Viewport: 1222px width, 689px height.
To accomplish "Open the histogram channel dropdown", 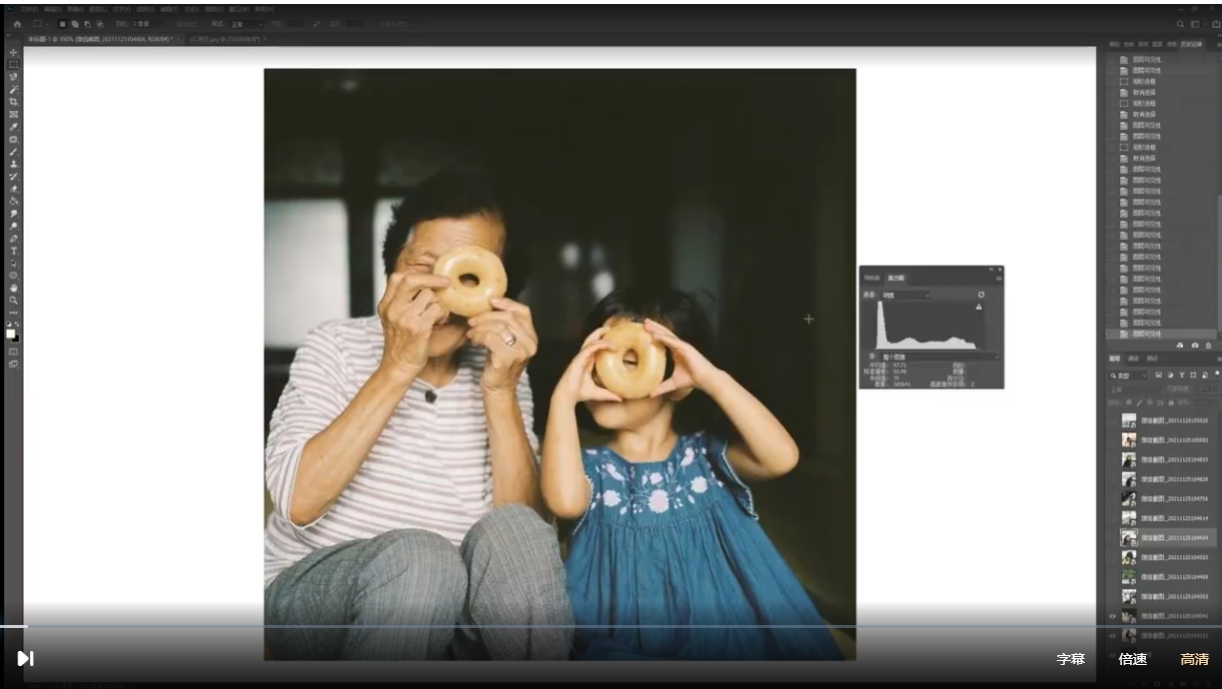I will [x=905, y=295].
